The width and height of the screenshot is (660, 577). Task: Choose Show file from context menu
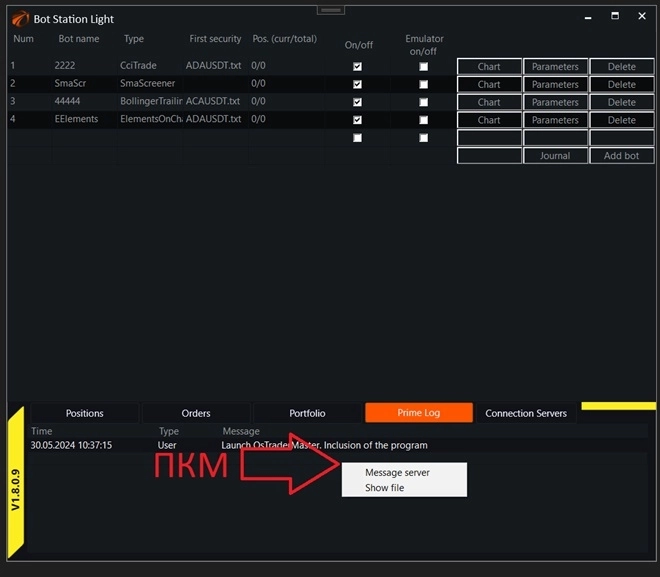click(x=385, y=487)
